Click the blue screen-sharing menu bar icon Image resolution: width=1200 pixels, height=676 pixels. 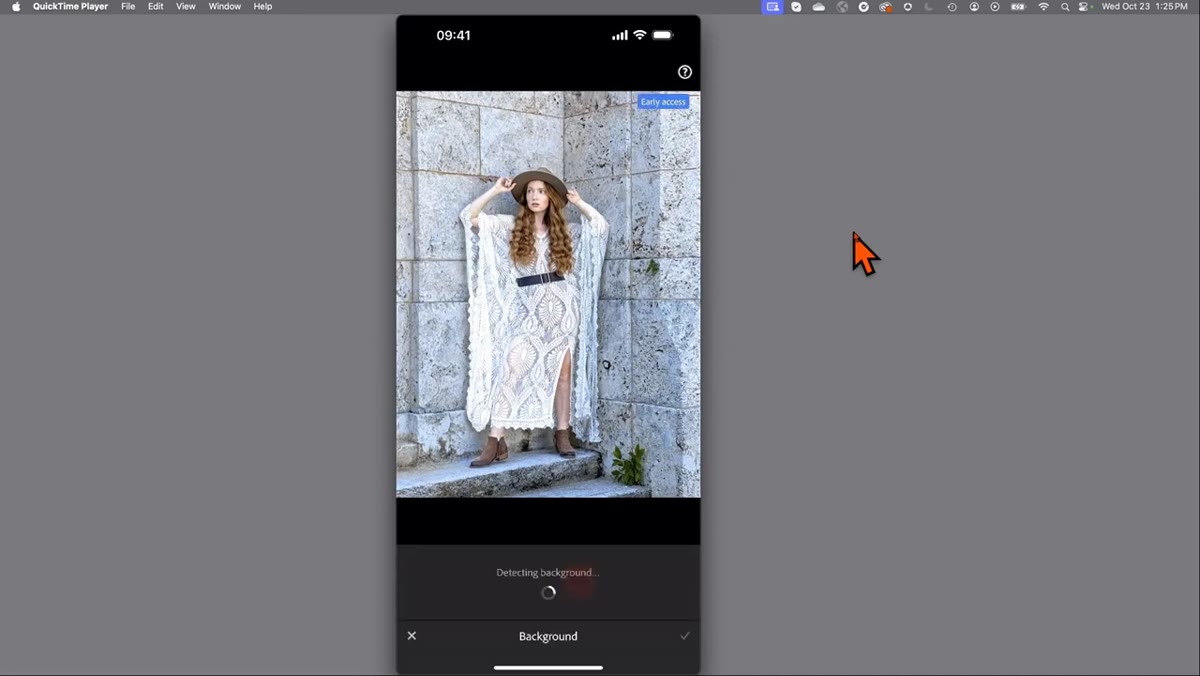(772, 7)
